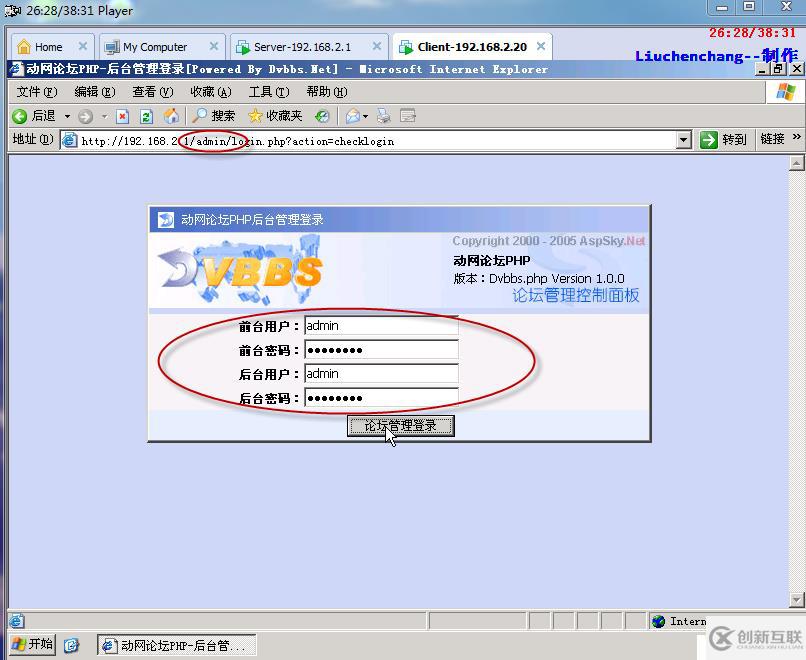Close the Home tab
The height and width of the screenshot is (660, 806).
click(83, 46)
